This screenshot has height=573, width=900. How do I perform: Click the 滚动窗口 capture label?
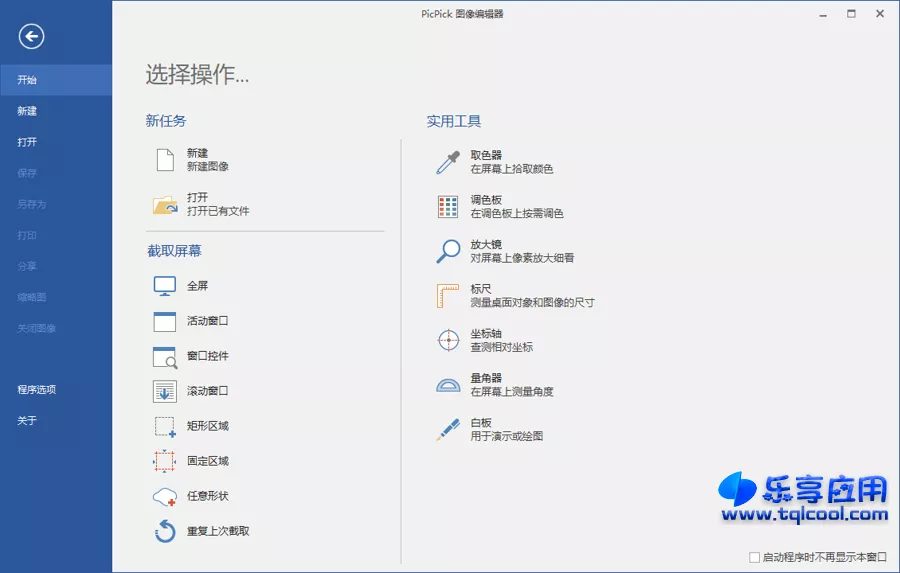pos(208,391)
